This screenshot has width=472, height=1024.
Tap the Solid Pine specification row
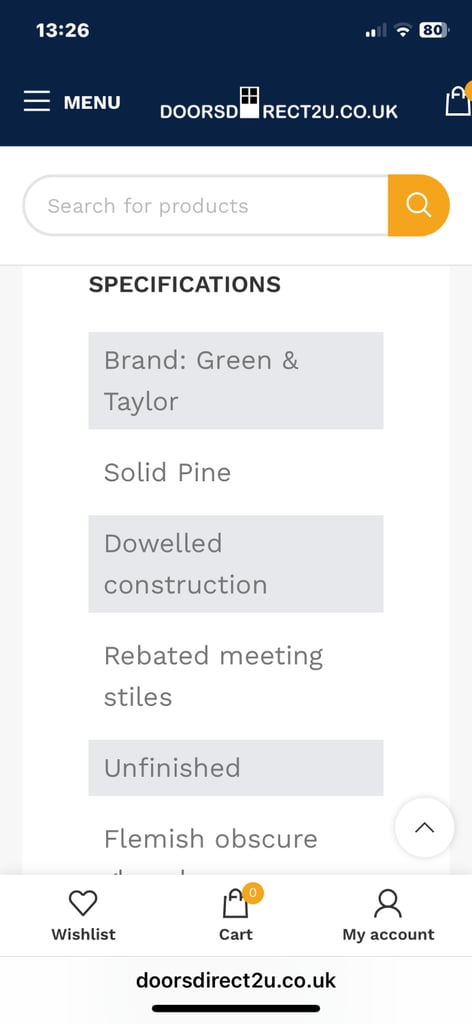236,472
